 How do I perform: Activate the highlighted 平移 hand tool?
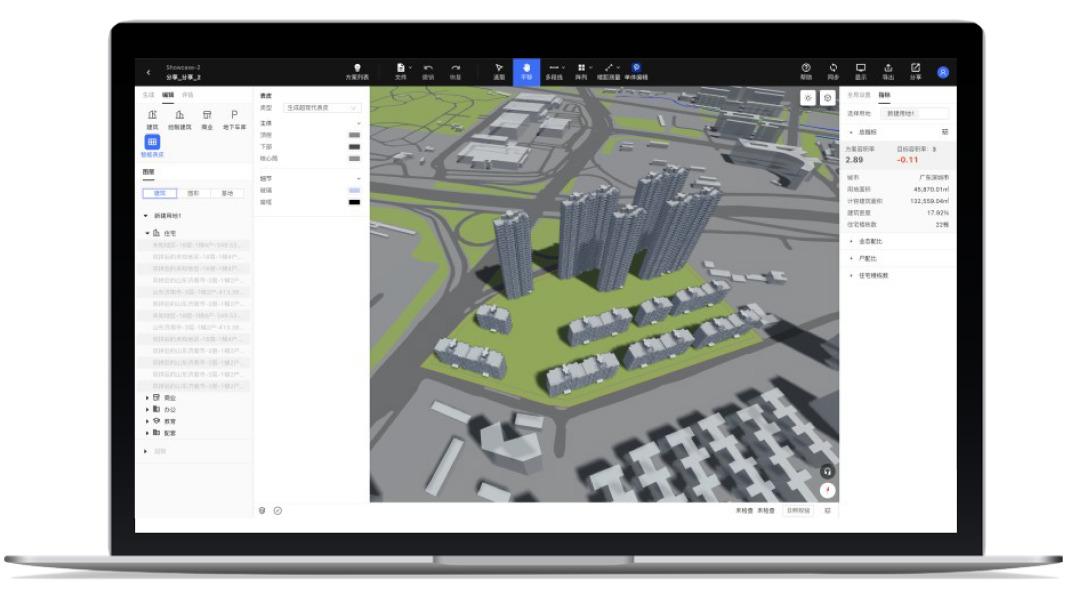pyautogui.click(x=526, y=71)
